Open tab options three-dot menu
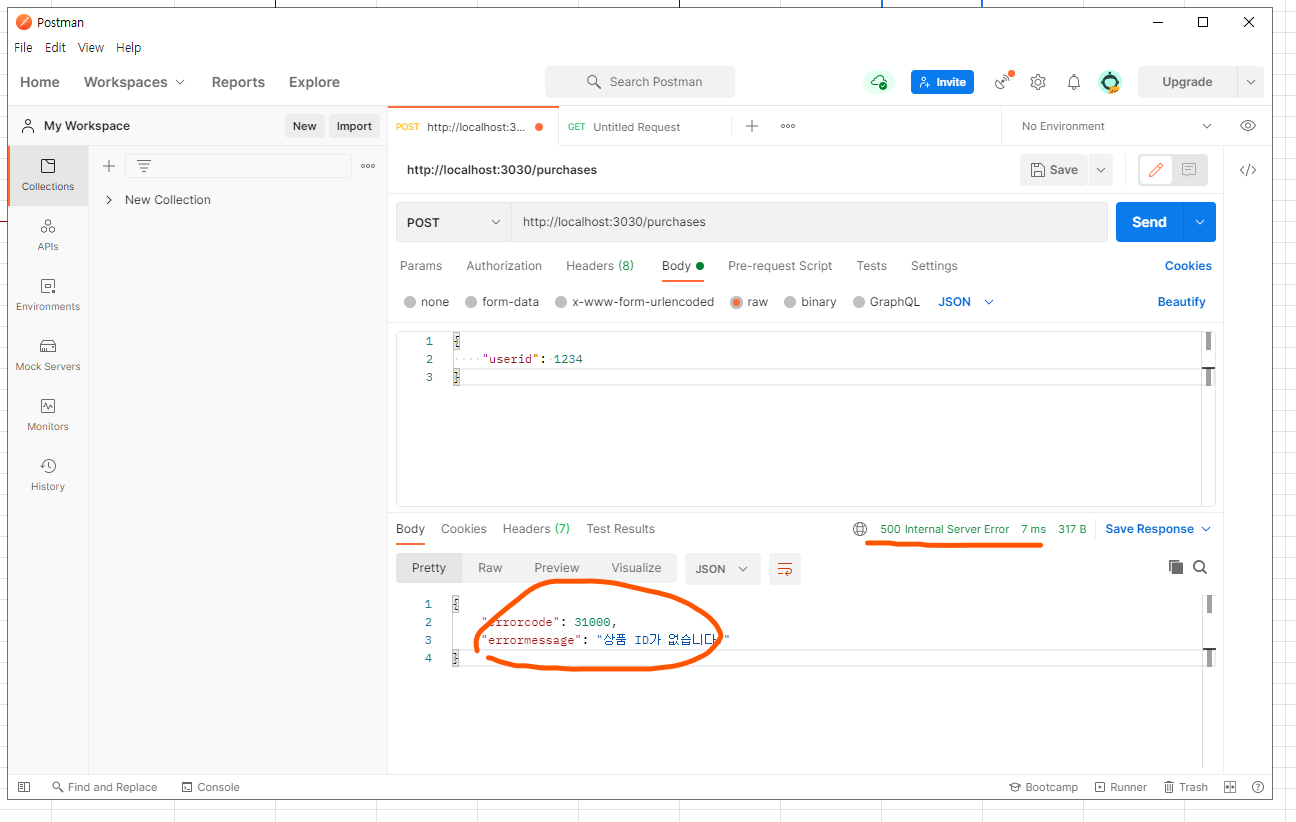Screen dimensions: 1296x822 pos(788,126)
